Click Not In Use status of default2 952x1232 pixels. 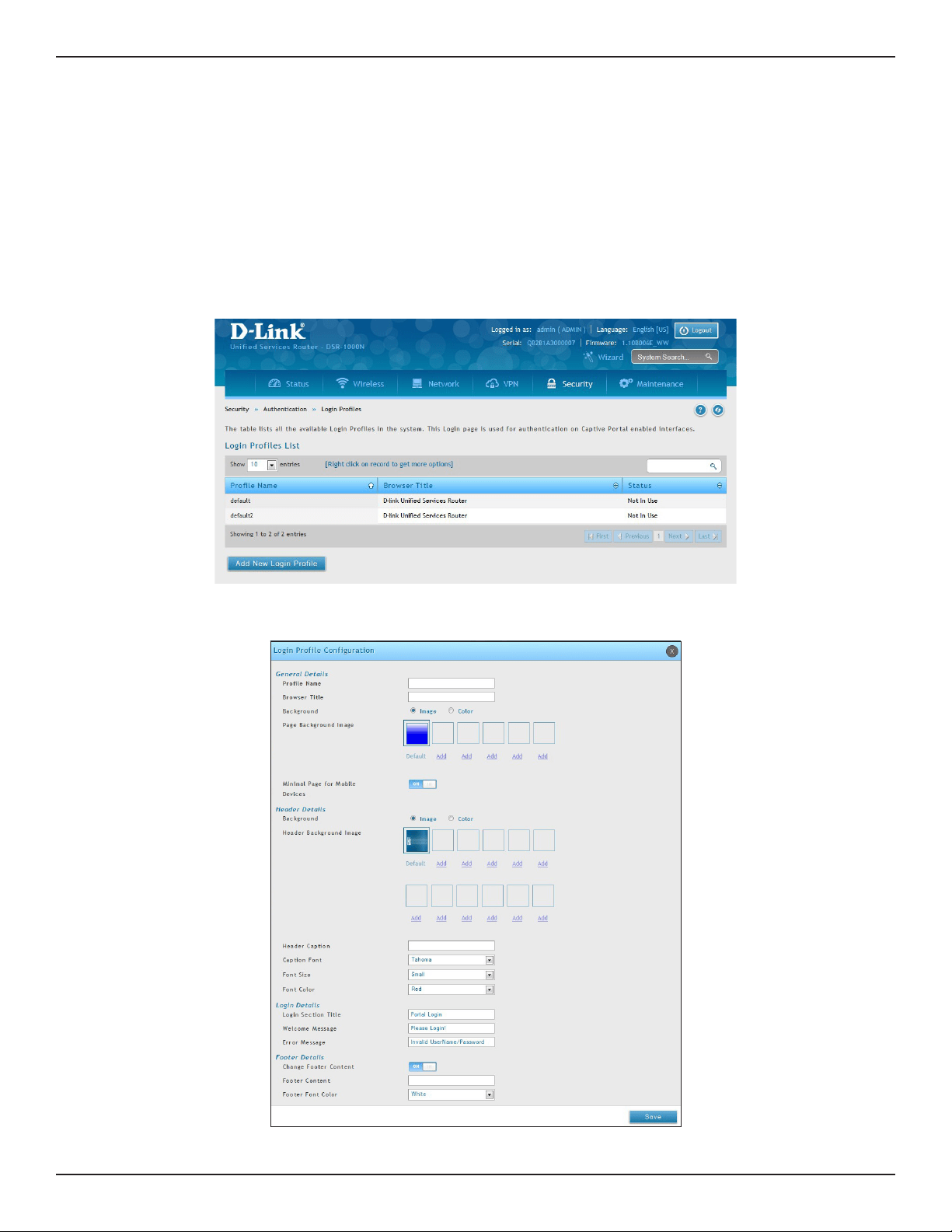click(643, 515)
